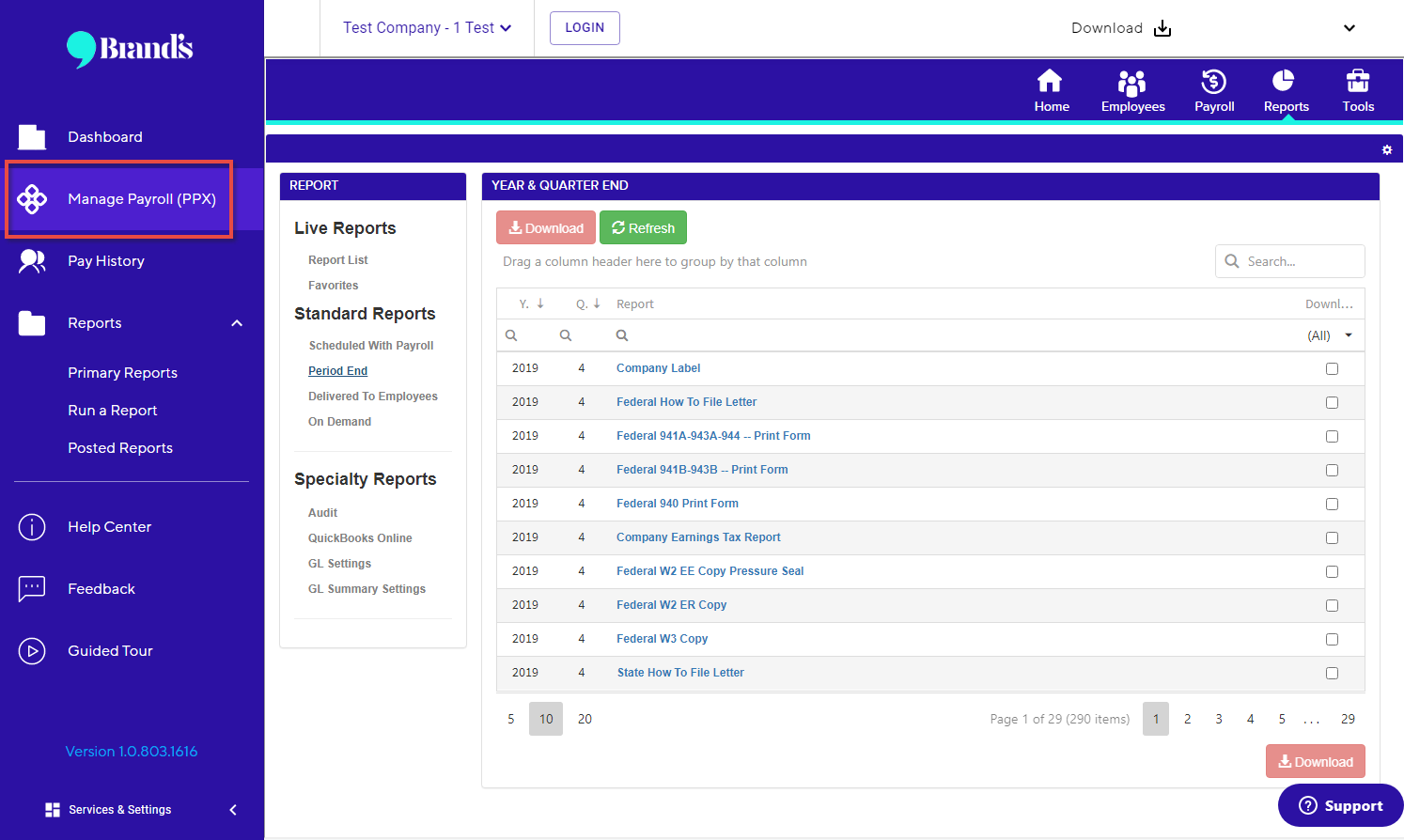Click in the Search input field
This screenshot has width=1404, height=840.
[1290, 261]
